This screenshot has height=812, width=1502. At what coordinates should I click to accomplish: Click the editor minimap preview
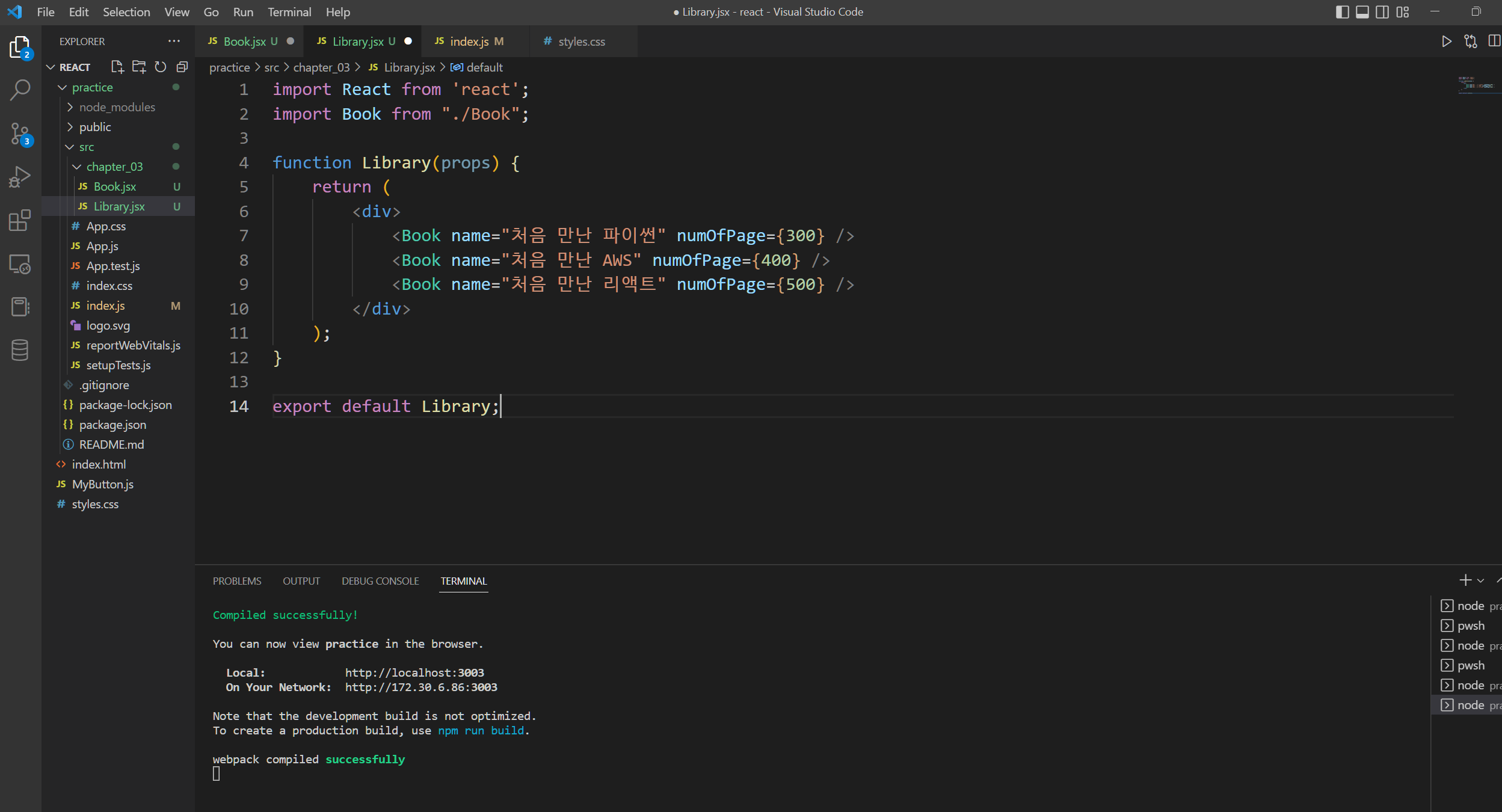click(1477, 85)
